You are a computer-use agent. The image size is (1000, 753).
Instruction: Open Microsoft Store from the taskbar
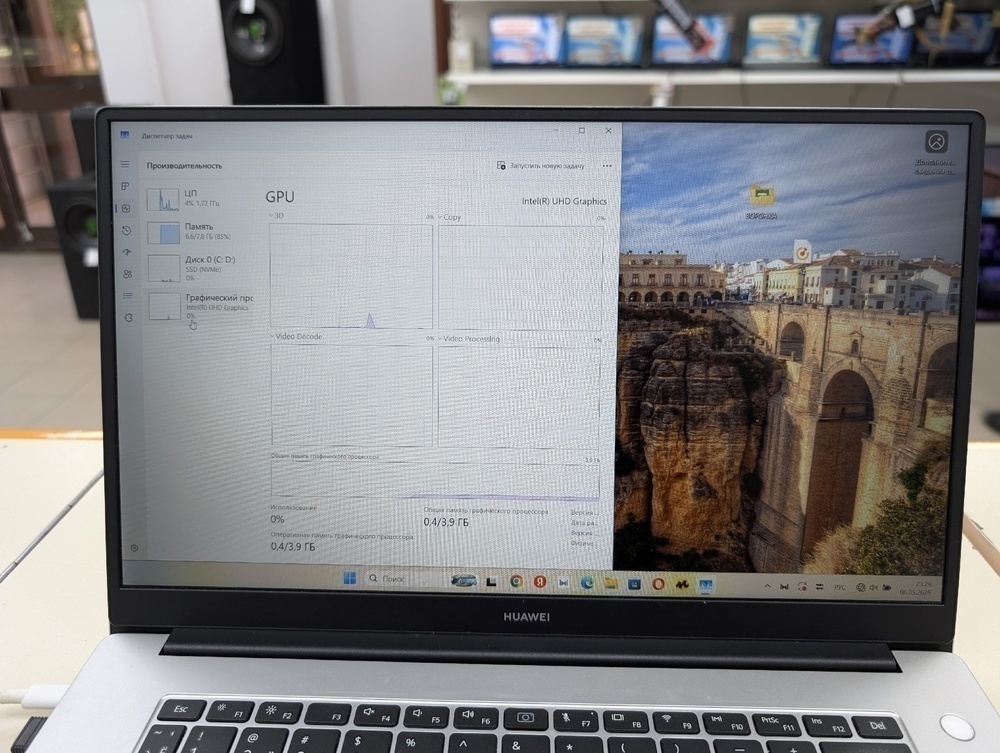pyautogui.click(x=634, y=584)
